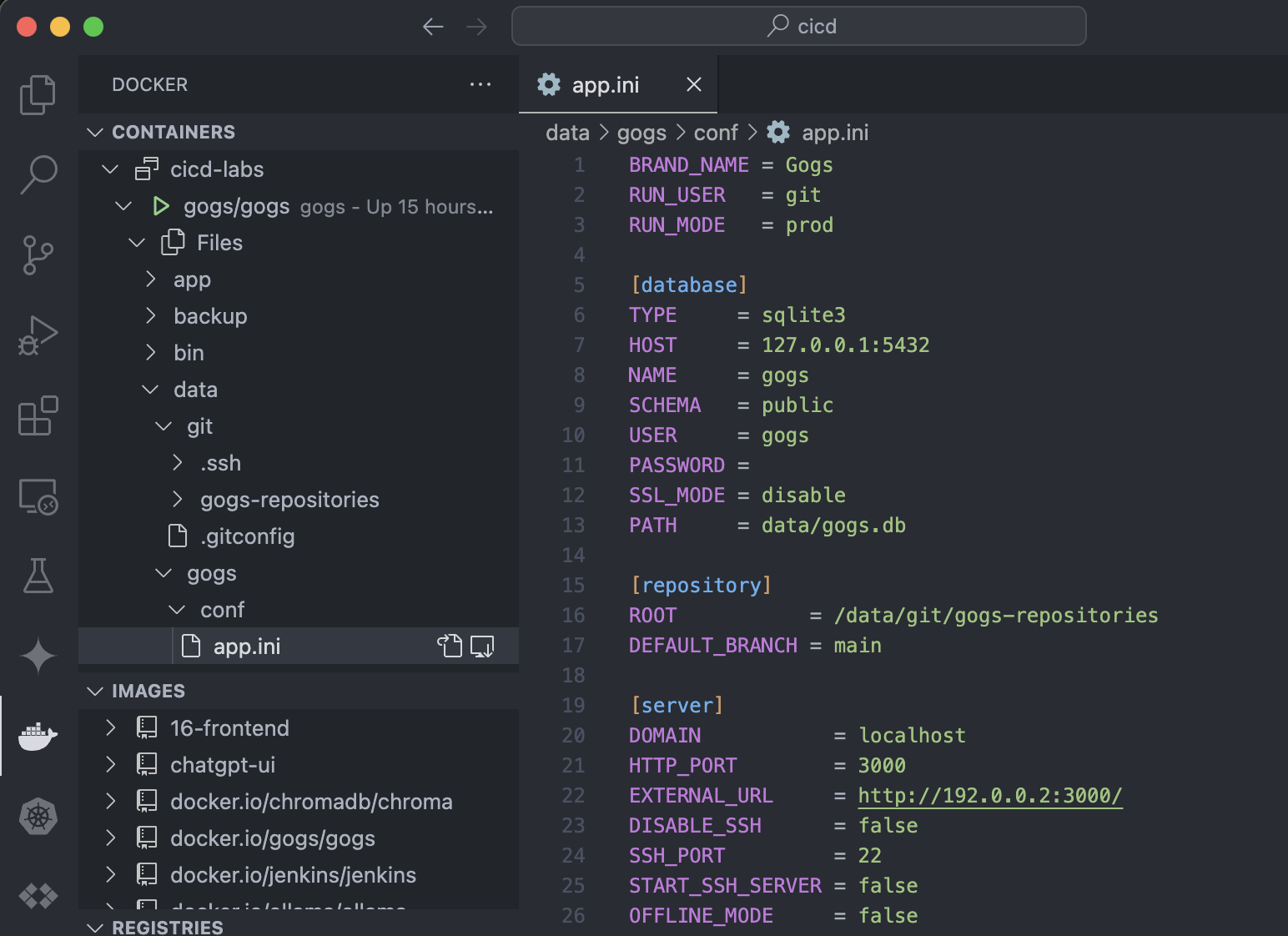Screen dimensions: 1288x936
Task: Click the [database] section header text
Action: (x=689, y=284)
